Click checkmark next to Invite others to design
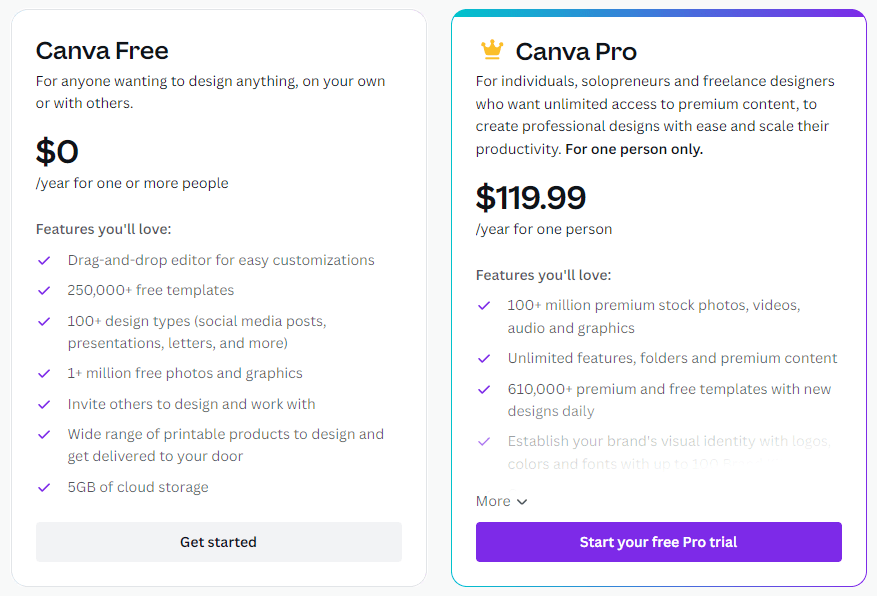Viewport: 877px width, 596px height. click(44, 405)
